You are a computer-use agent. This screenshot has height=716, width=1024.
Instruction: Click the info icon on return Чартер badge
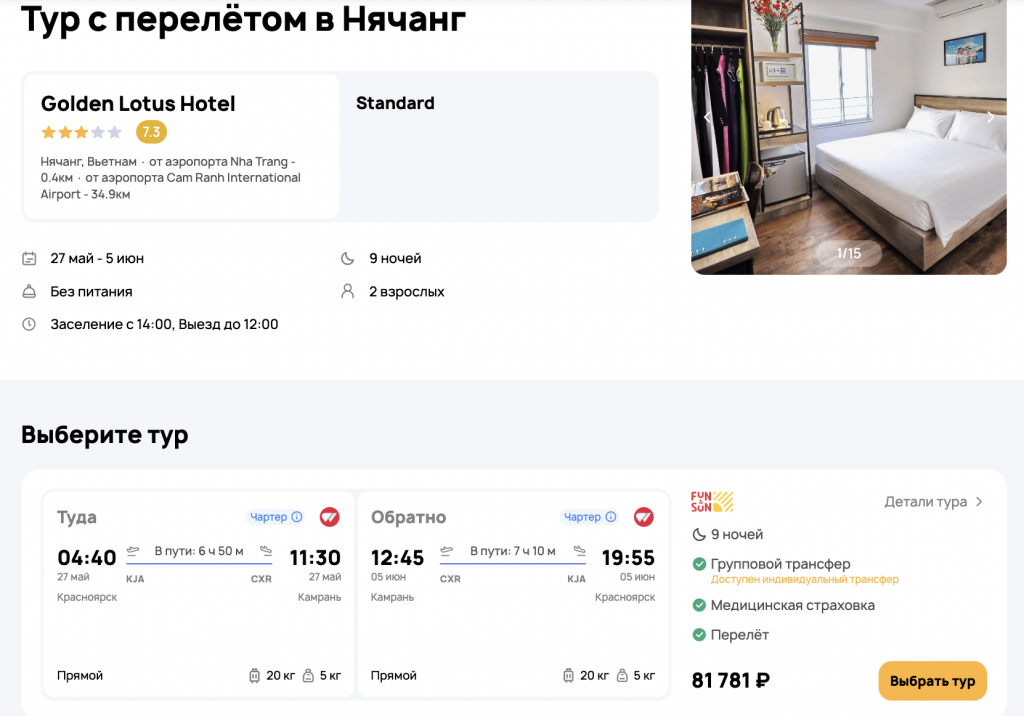pos(611,517)
